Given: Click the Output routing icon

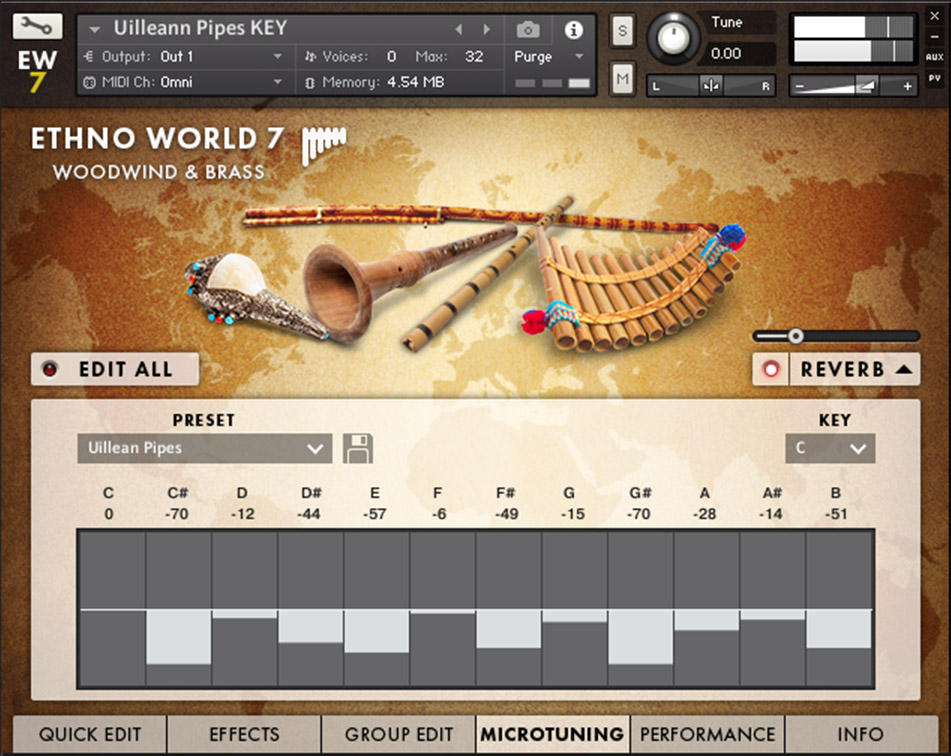Looking at the screenshot, I should (89, 56).
